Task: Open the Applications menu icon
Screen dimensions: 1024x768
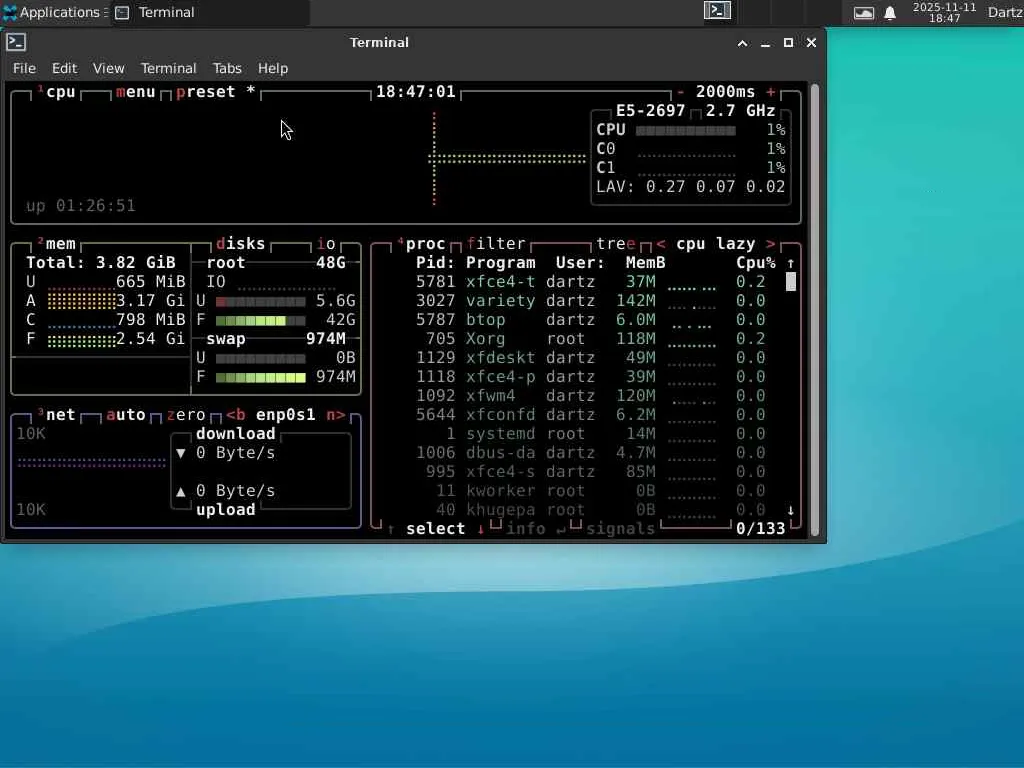Action: (10, 12)
